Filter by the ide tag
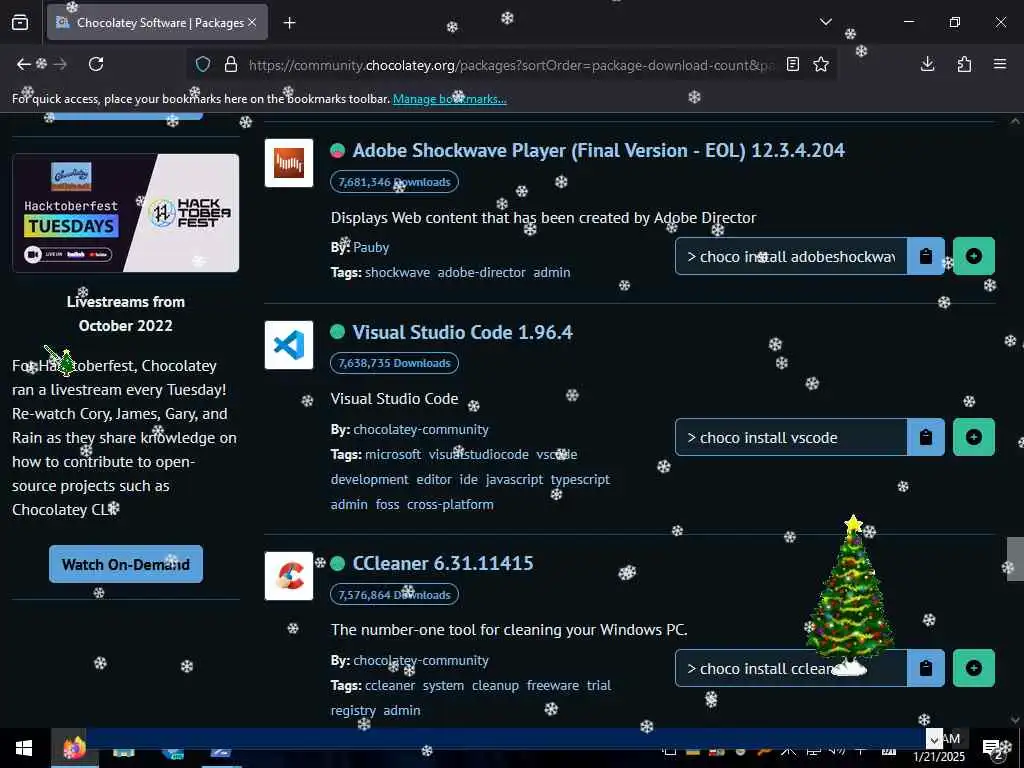 coord(468,479)
